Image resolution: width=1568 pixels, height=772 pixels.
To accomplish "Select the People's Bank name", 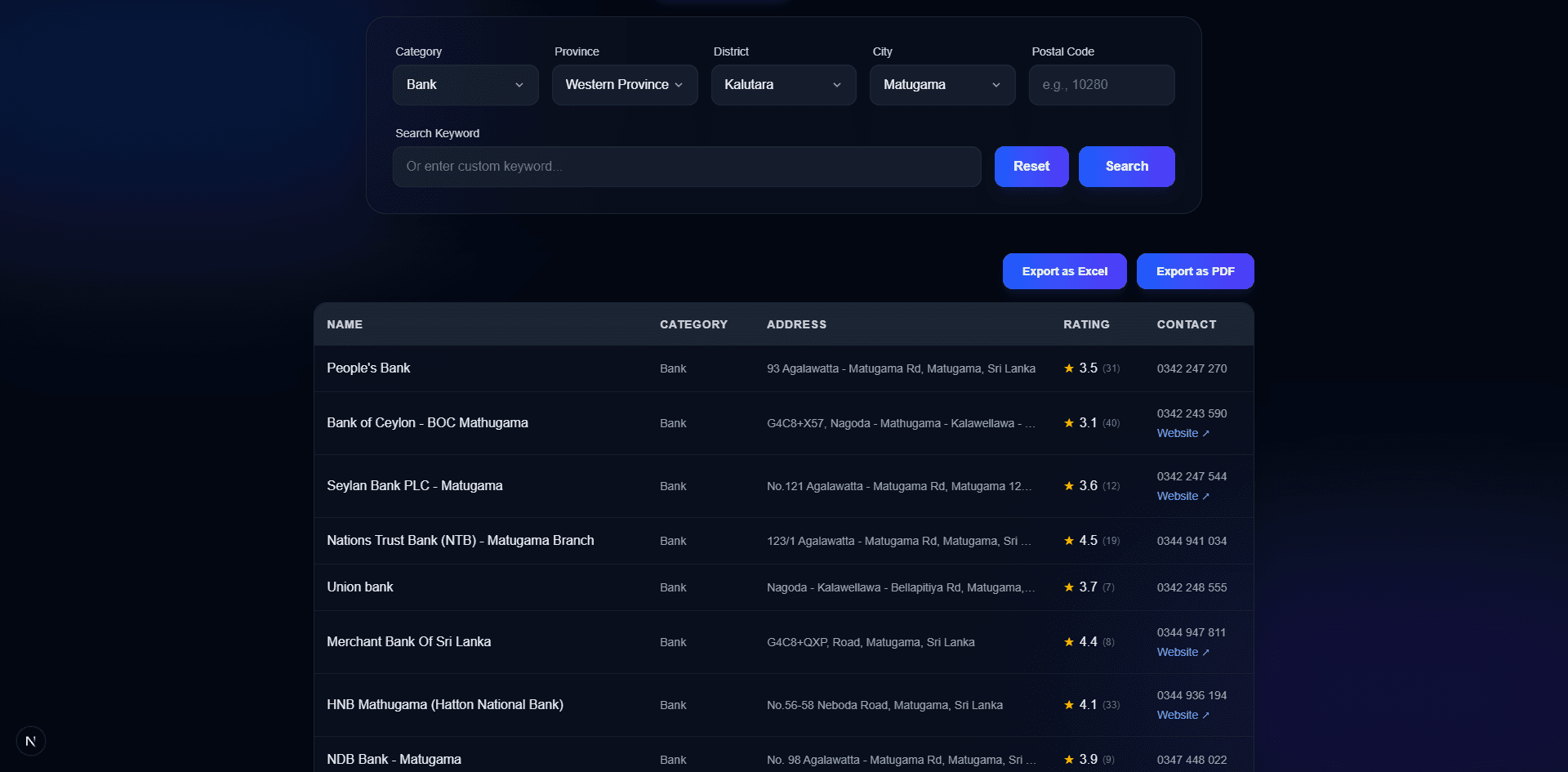I will pos(368,368).
